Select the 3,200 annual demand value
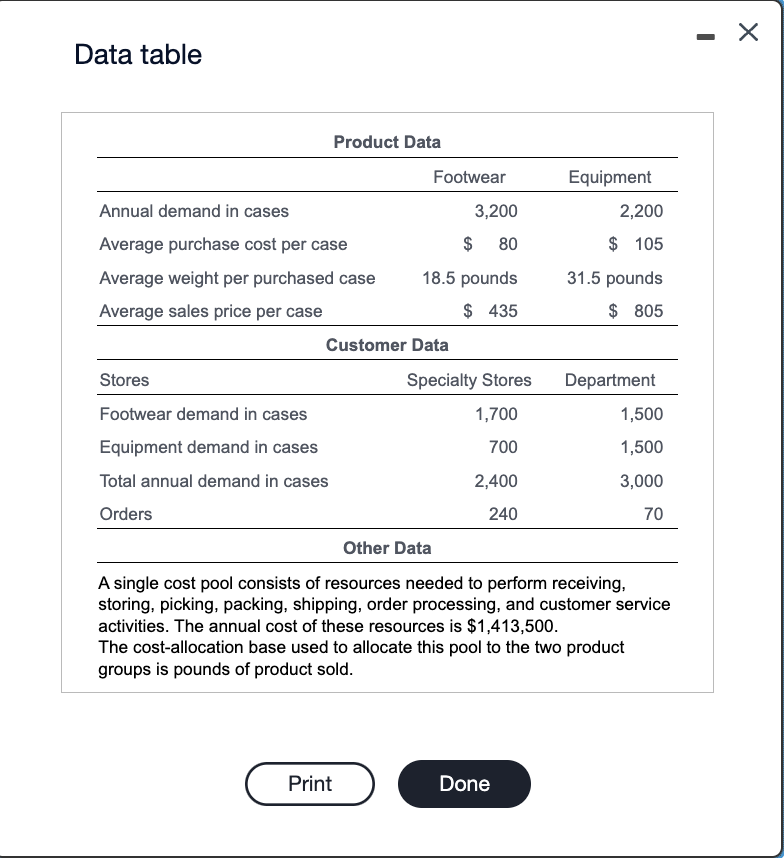The image size is (784, 858). pos(497,211)
